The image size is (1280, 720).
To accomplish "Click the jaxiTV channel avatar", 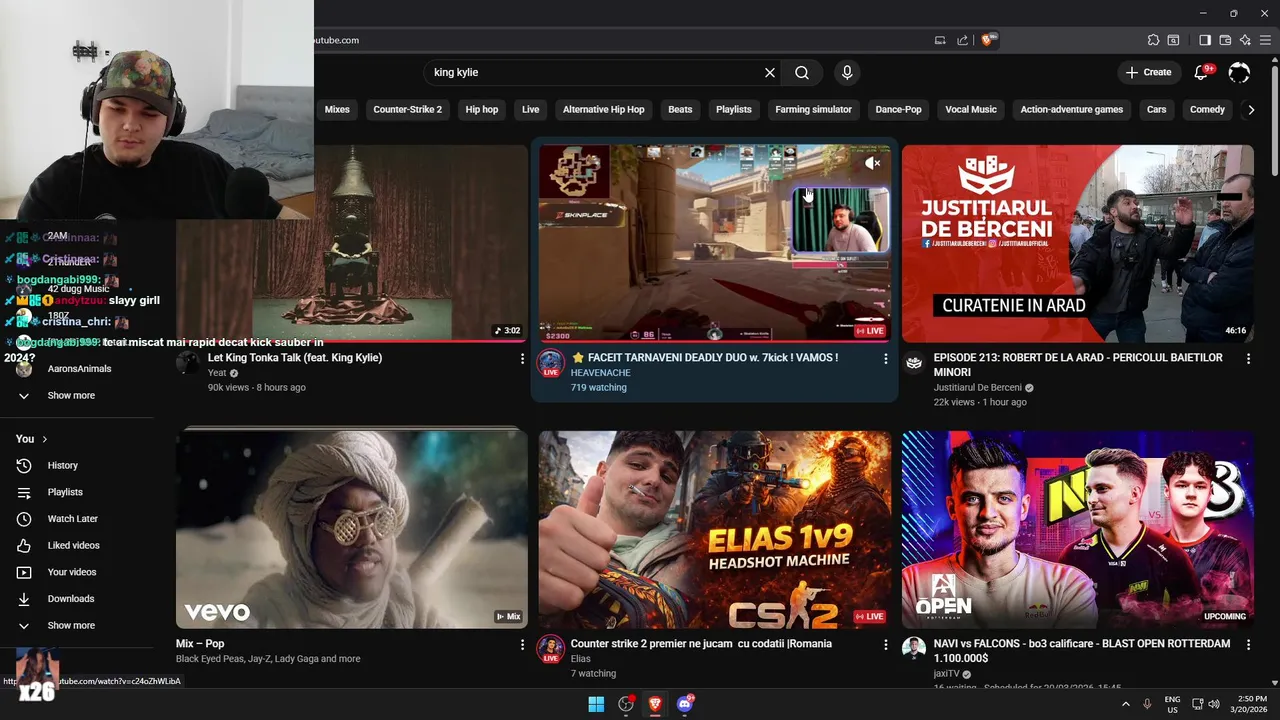I will [x=913, y=648].
